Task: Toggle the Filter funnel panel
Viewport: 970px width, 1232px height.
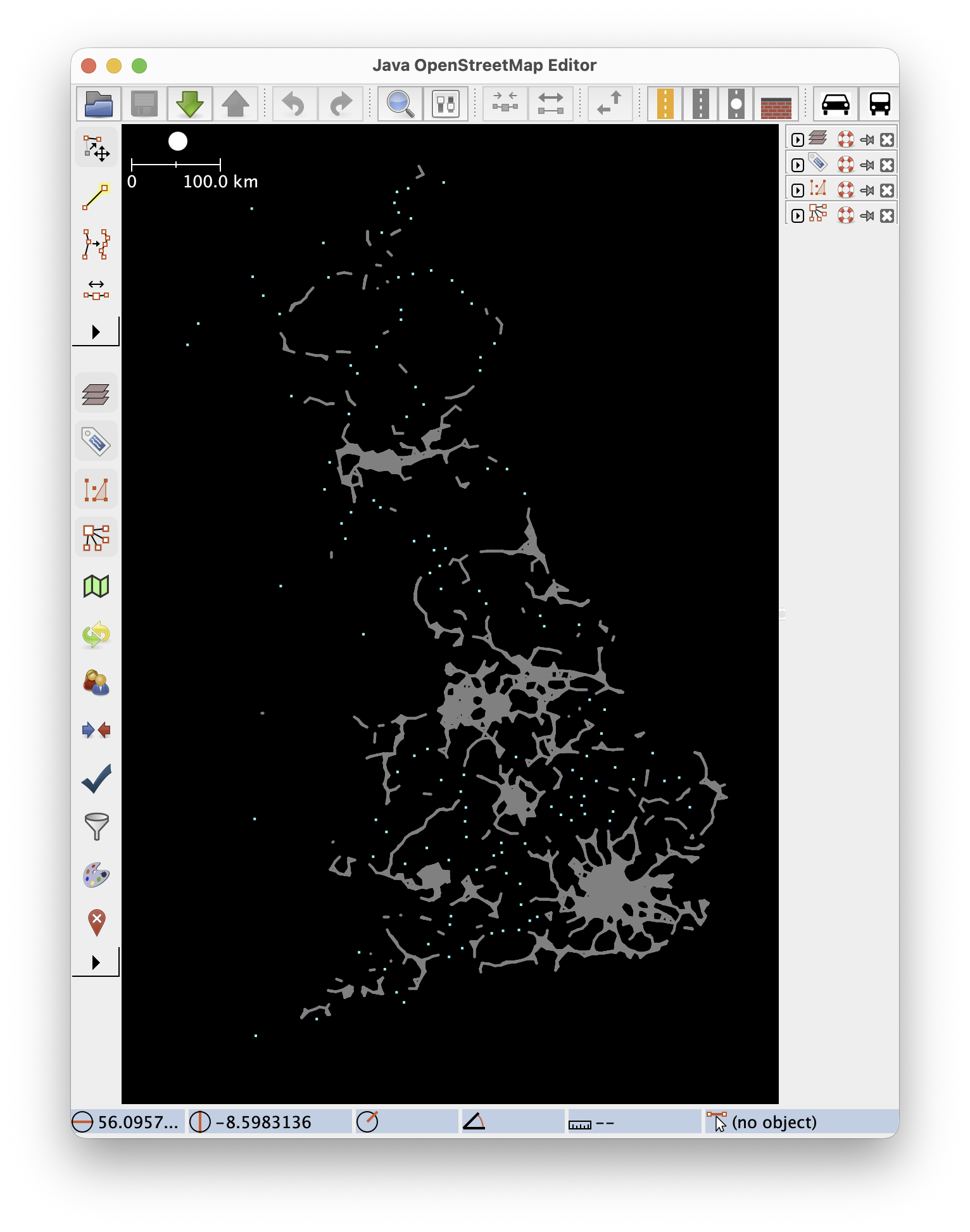Action: tap(96, 827)
